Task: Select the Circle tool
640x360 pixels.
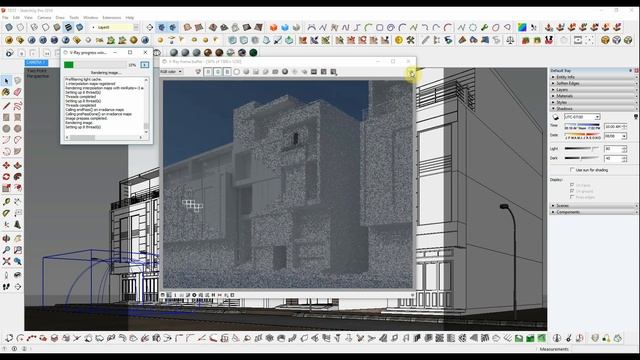Action: (x=7, y=129)
